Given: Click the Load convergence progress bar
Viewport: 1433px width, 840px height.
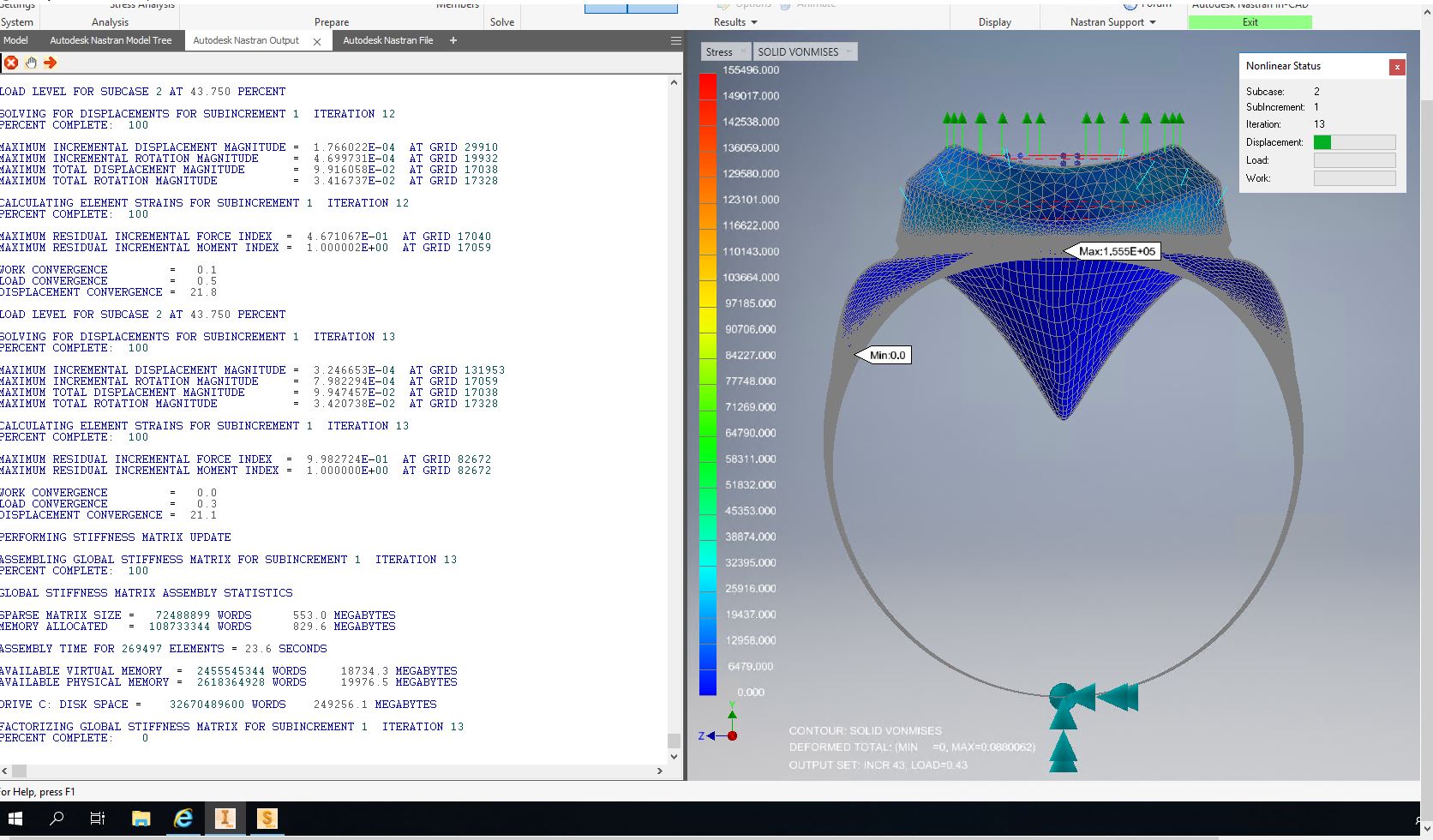Looking at the screenshot, I should 1354,160.
